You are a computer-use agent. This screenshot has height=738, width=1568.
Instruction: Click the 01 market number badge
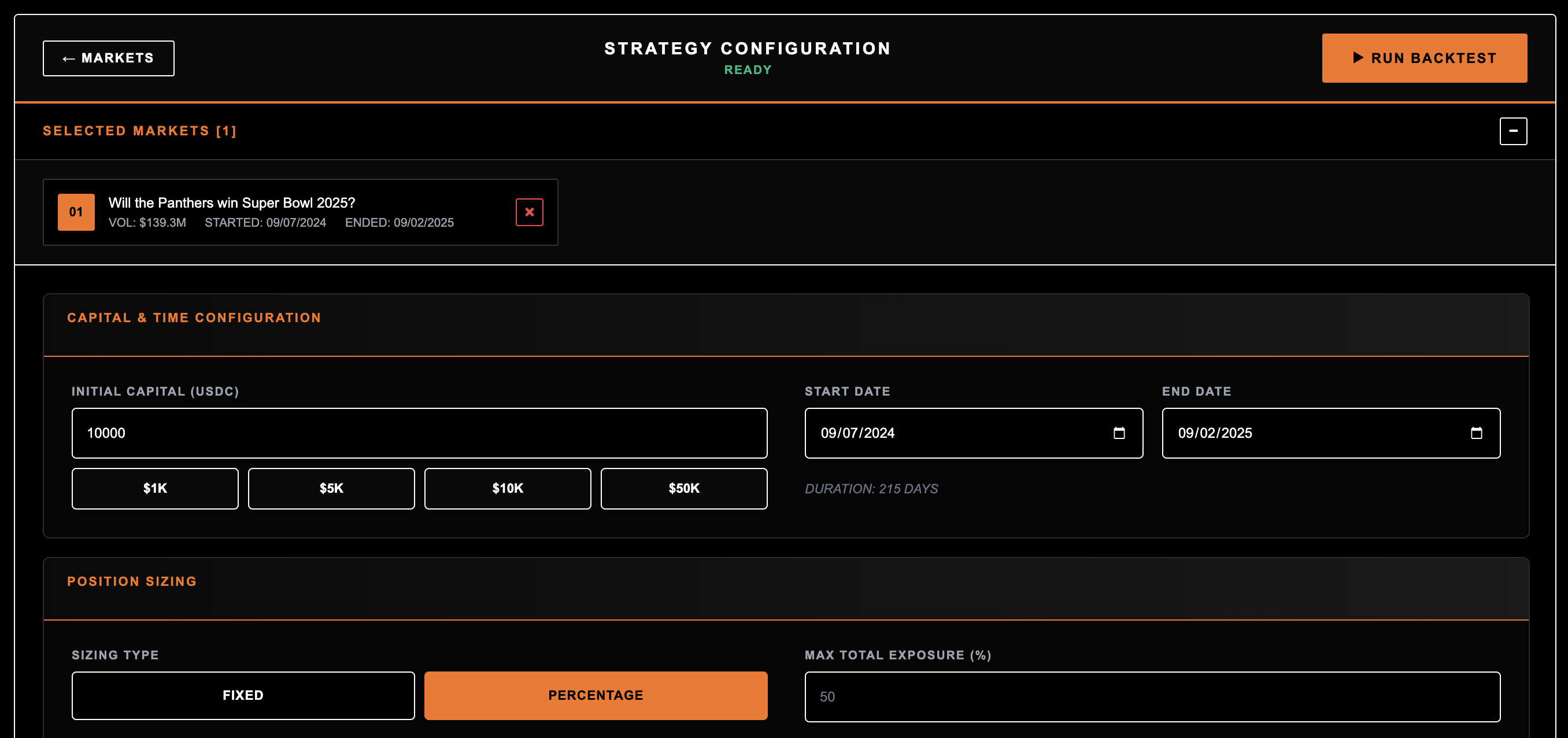point(76,212)
